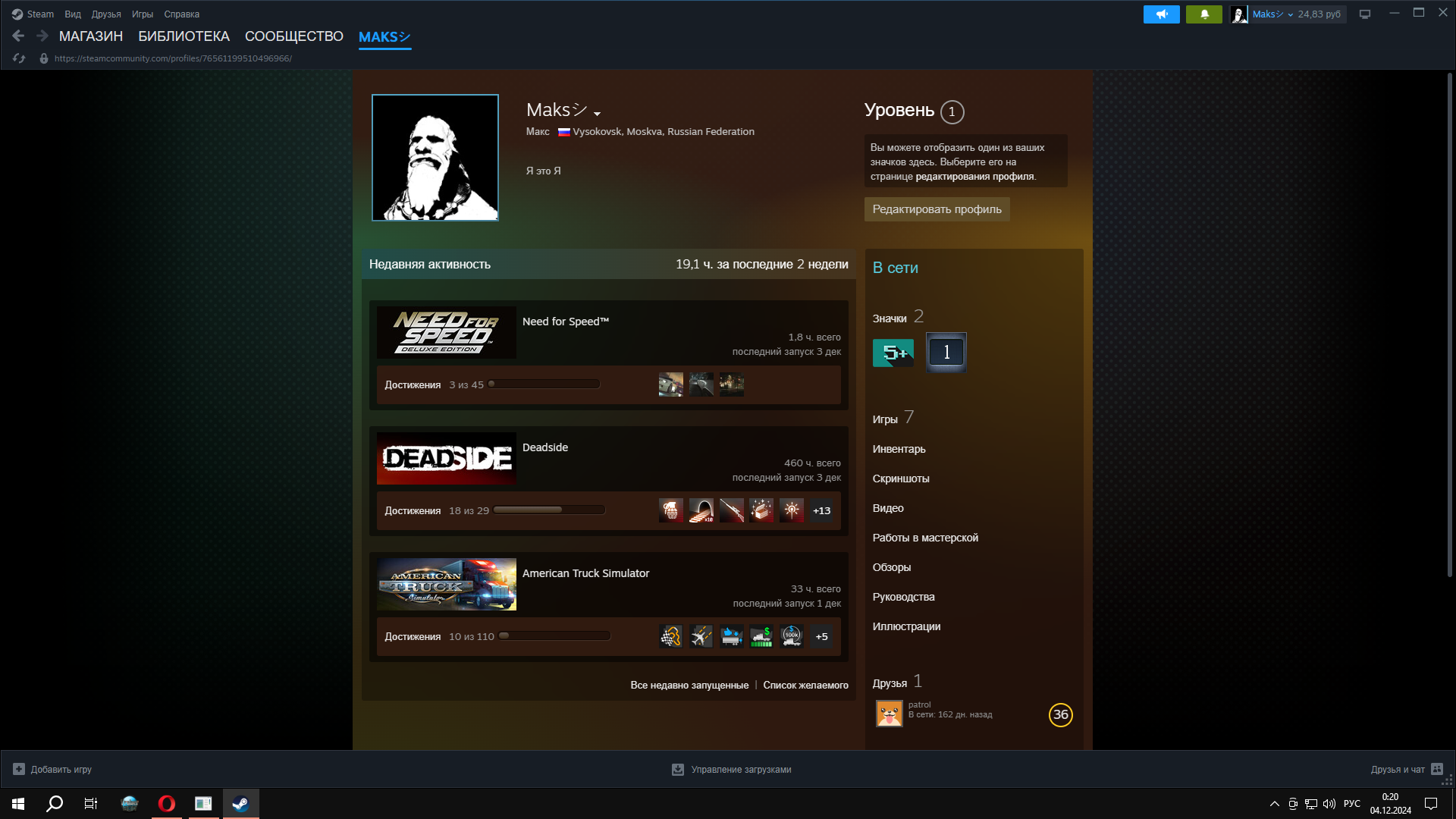1456x819 pixels.
Task: Click Deadside achievements progress bar
Action: coord(549,510)
